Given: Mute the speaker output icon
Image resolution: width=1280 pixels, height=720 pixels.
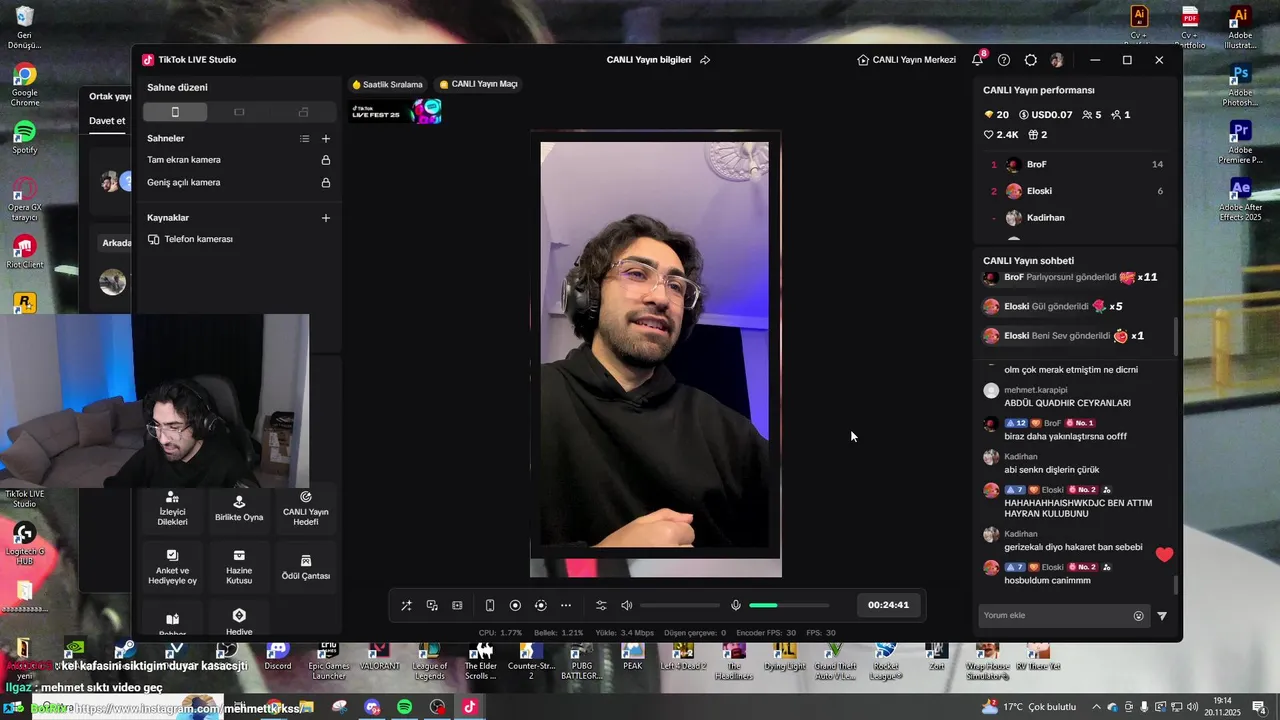Looking at the screenshot, I should coord(627,605).
